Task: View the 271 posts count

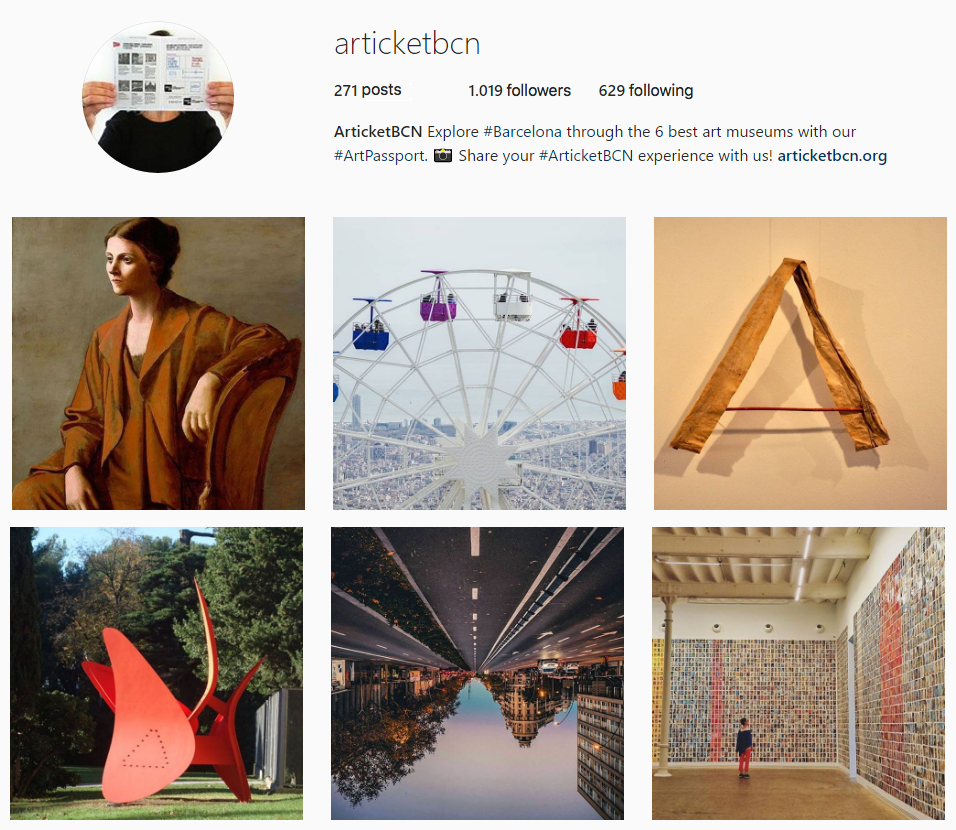Action: click(x=368, y=90)
